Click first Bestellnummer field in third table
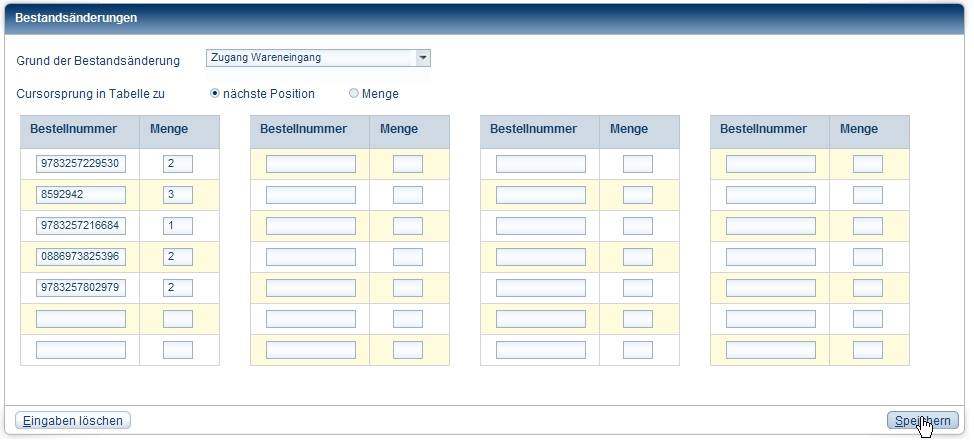The width and height of the screenshot is (974, 442). click(541, 164)
